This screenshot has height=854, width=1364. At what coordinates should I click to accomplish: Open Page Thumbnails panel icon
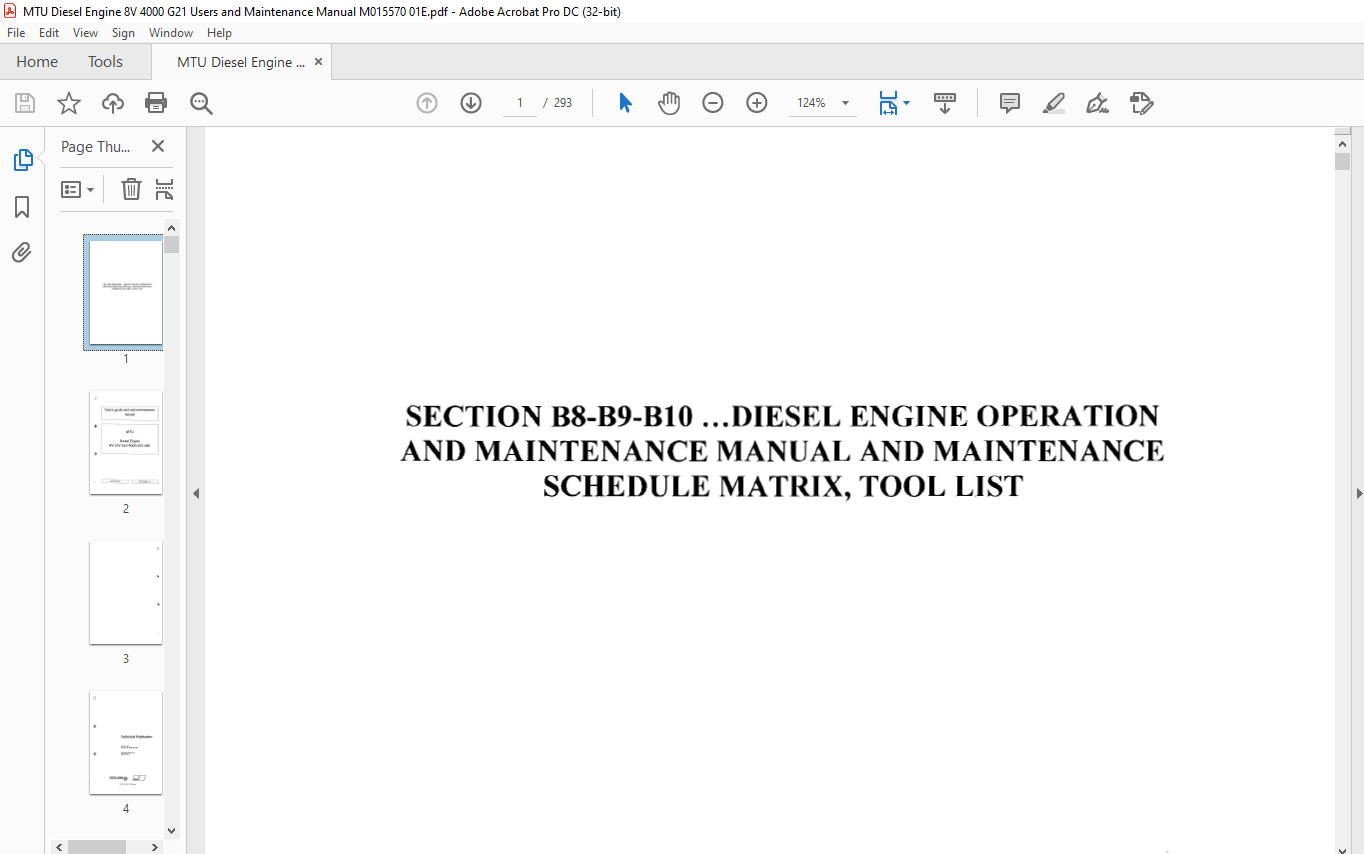[x=22, y=159]
